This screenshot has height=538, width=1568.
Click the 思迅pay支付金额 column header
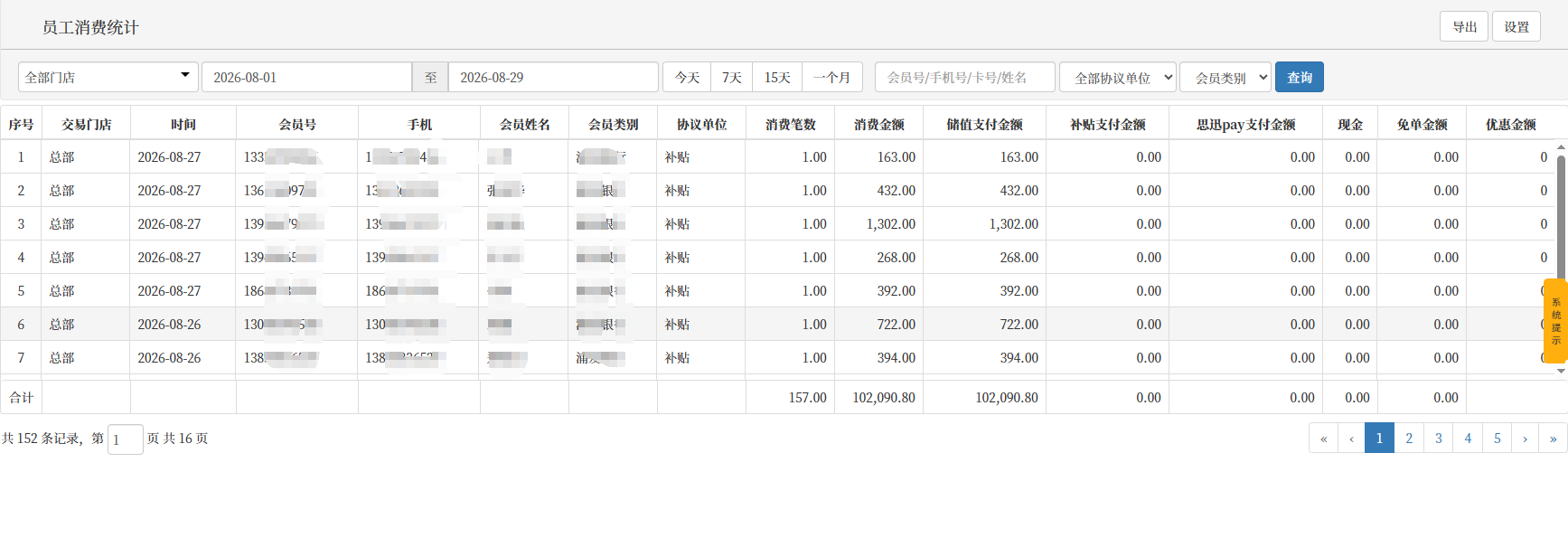point(1246,124)
